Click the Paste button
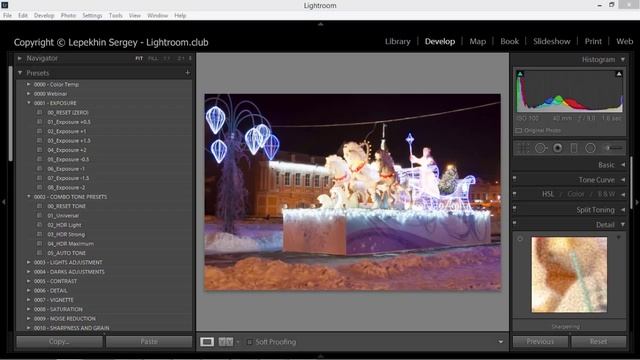This screenshot has width=640, height=360. [x=149, y=342]
